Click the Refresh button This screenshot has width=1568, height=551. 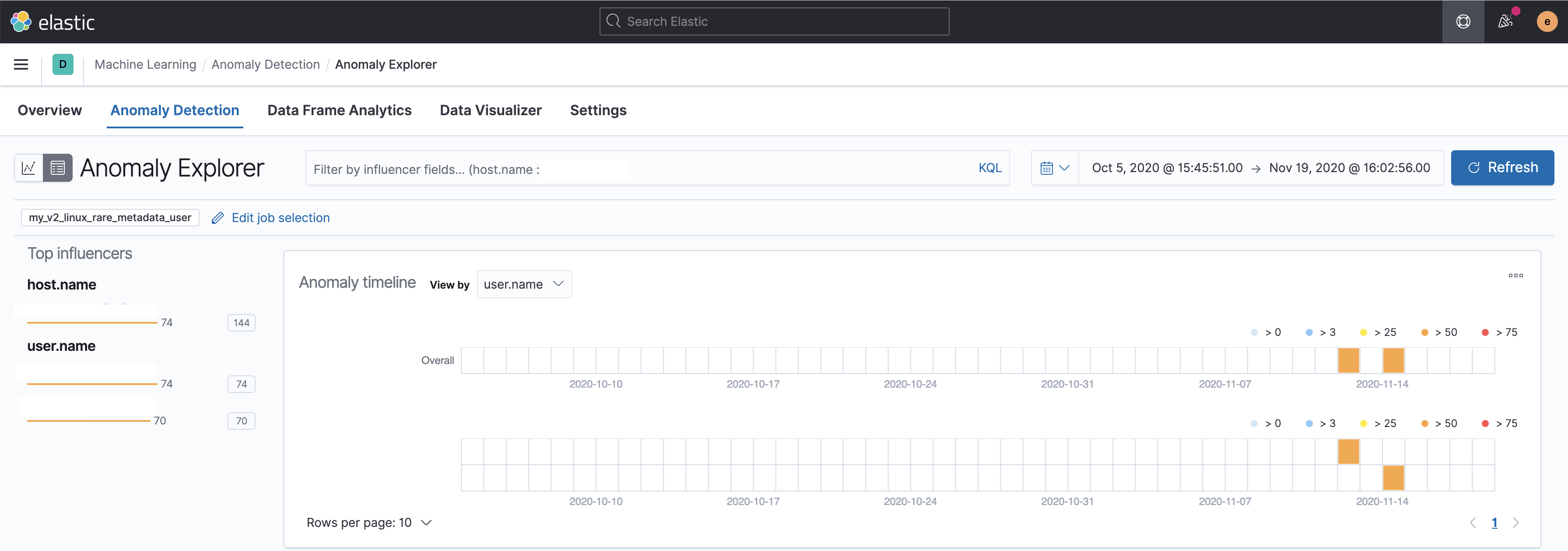click(1501, 168)
